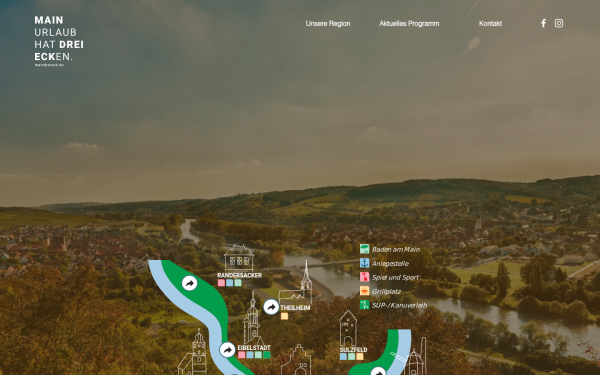Click the Randersacker building illustration
The width and height of the screenshot is (600, 375).
(239, 258)
